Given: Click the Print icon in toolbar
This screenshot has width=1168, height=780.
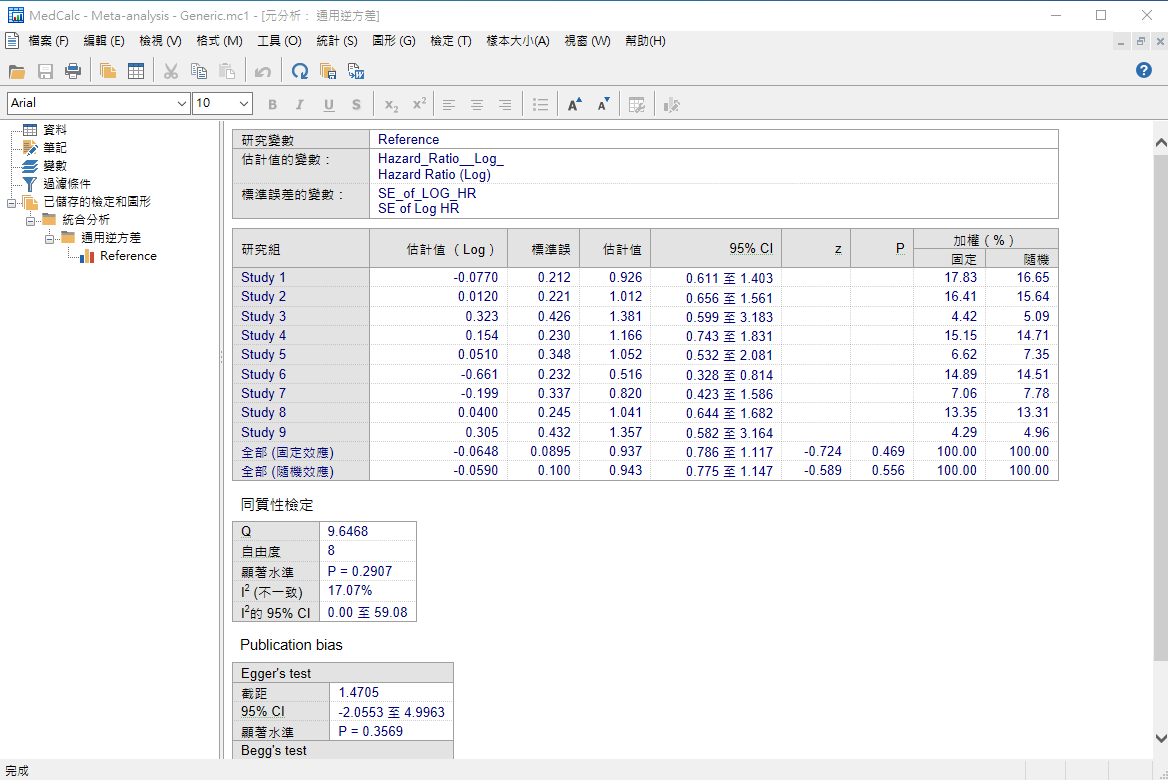Looking at the screenshot, I should point(73,72).
